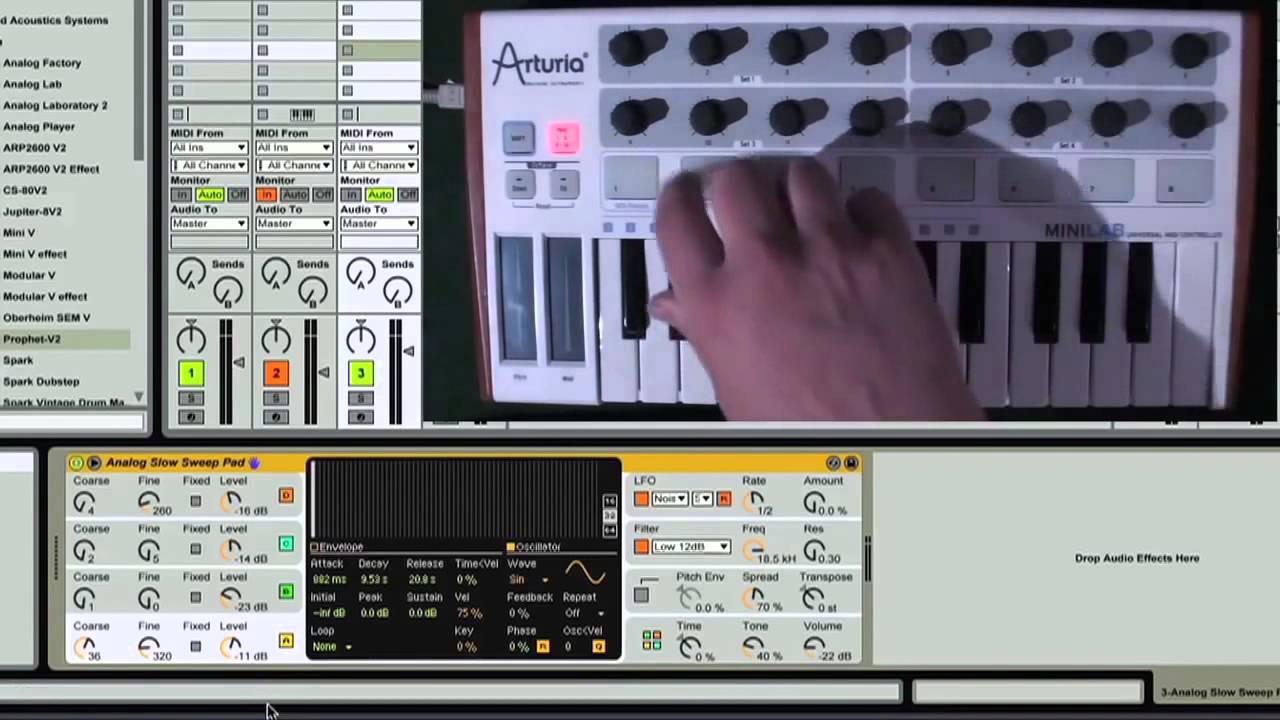Switch to the Envelope section in display
The height and width of the screenshot is (720, 1280).
point(338,547)
